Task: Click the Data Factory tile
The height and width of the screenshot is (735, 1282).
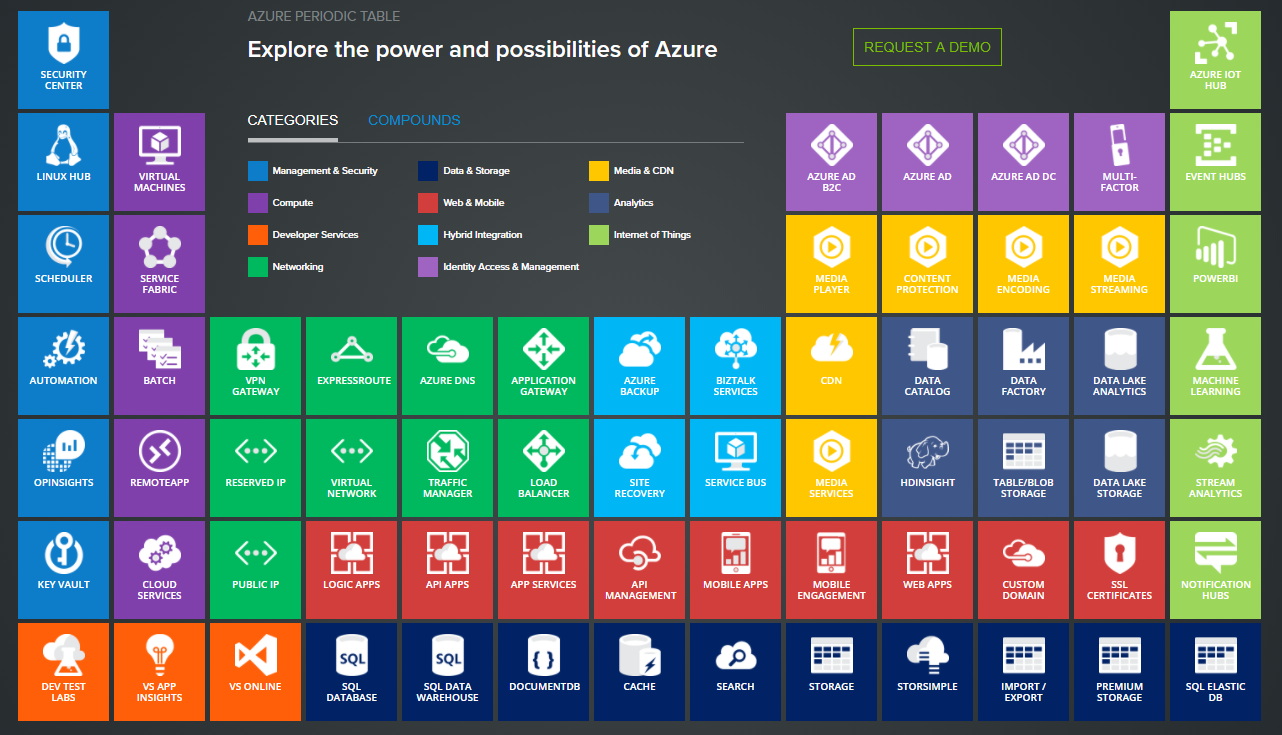Action: coord(1023,365)
